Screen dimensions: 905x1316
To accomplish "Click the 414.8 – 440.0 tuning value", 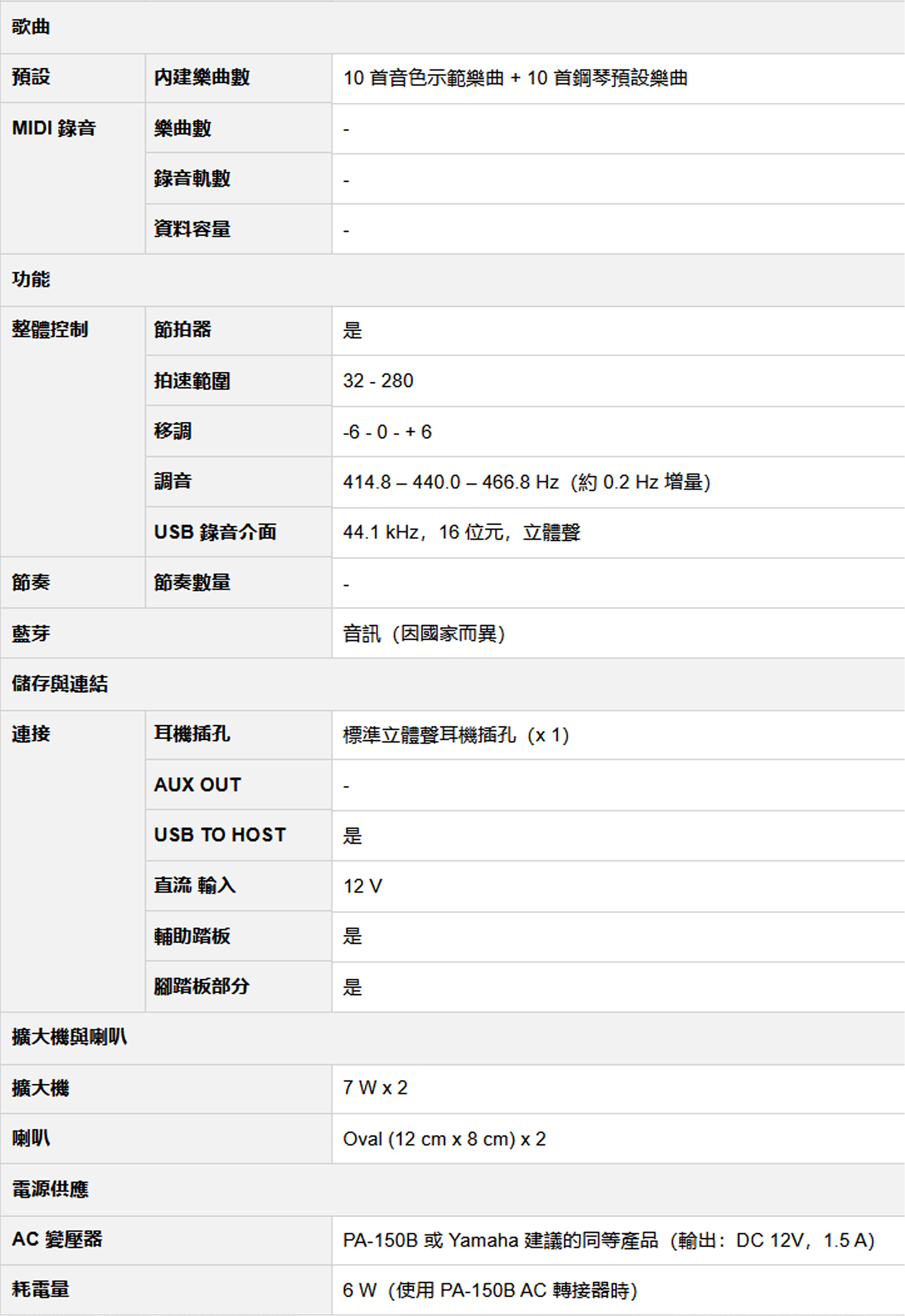I will pyautogui.click(x=526, y=482).
